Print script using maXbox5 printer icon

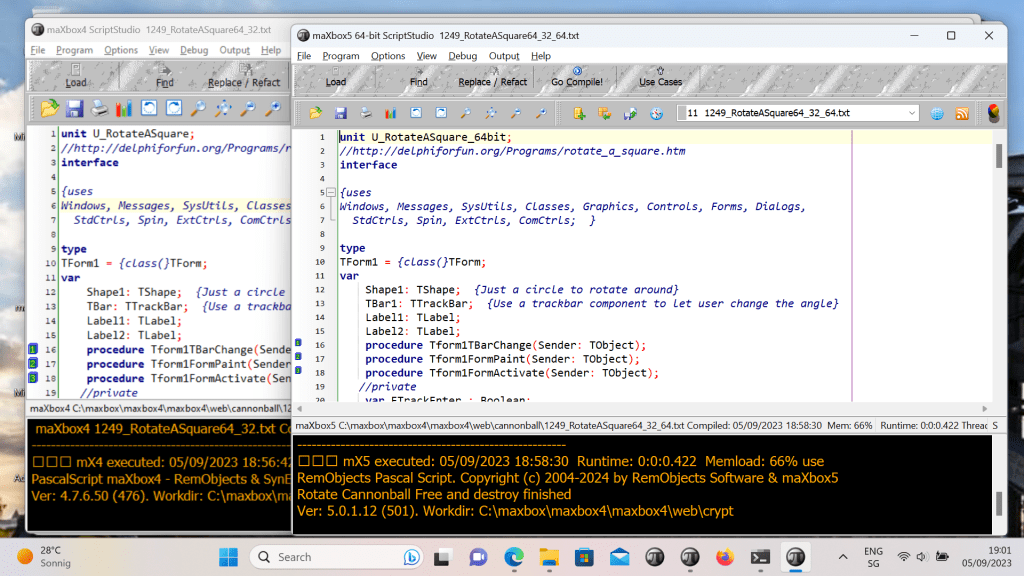(x=365, y=113)
